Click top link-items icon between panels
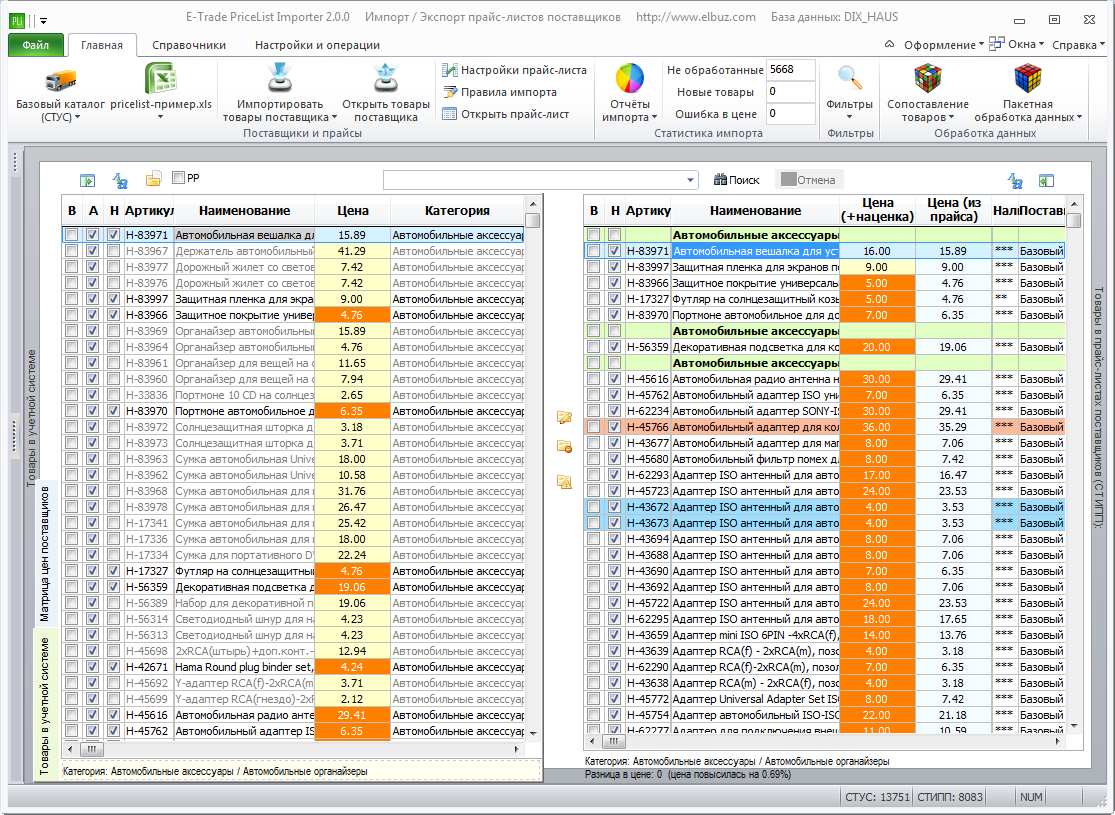Viewport: 1115px width, 815px height. click(x=564, y=417)
